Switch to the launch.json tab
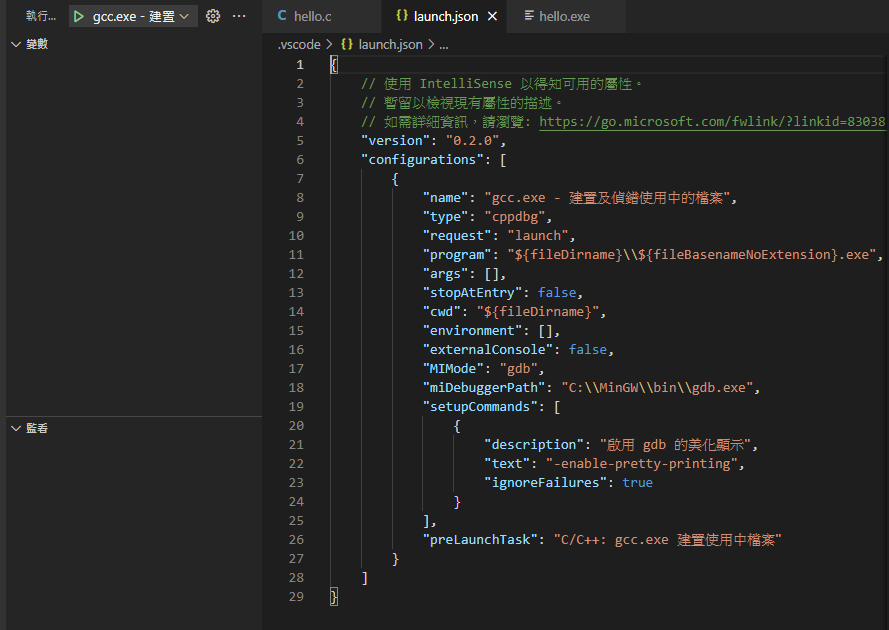 (446, 16)
